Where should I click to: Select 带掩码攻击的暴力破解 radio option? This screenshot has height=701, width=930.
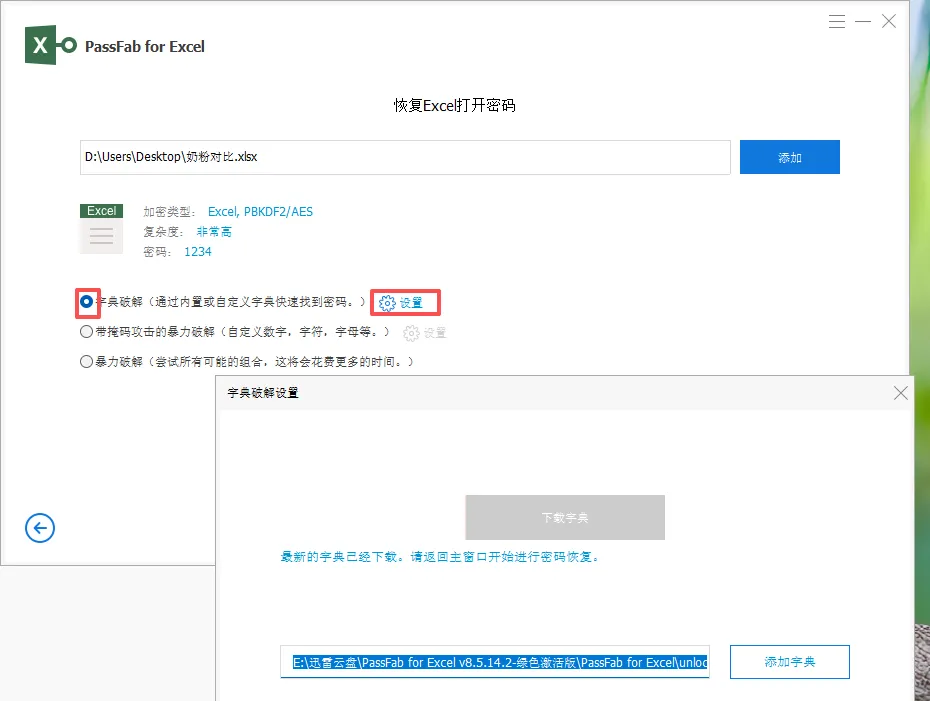click(87, 332)
